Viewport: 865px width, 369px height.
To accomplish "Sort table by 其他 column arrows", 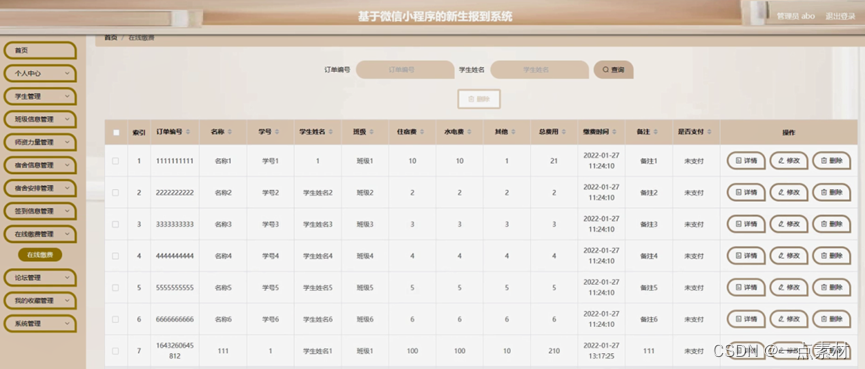I will coord(513,132).
